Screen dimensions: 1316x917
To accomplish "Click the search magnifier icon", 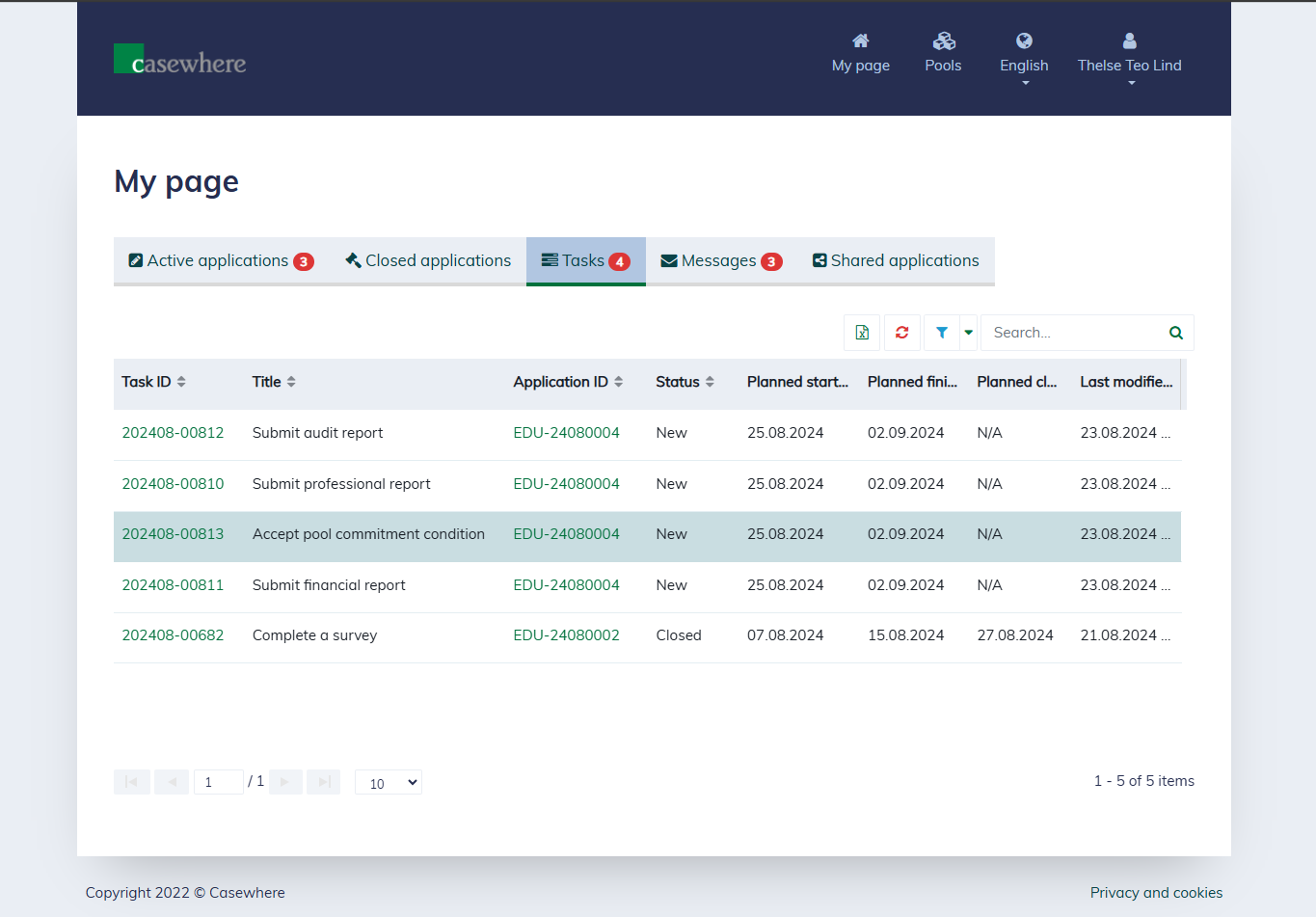I will [1175, 333].
